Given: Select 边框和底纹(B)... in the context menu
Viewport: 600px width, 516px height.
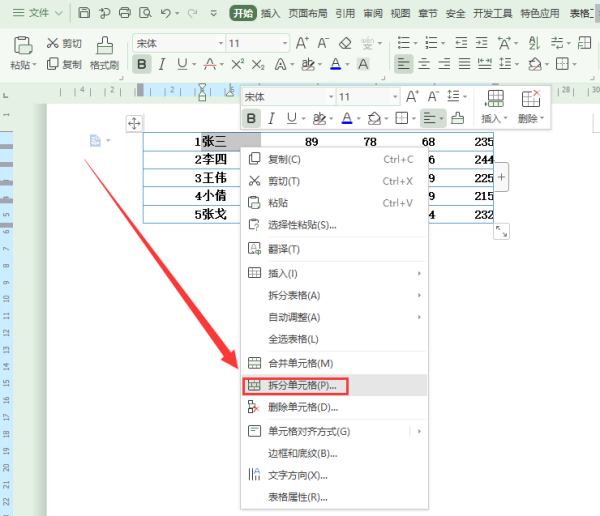Looking at the screenshot, I should (334, 454).
